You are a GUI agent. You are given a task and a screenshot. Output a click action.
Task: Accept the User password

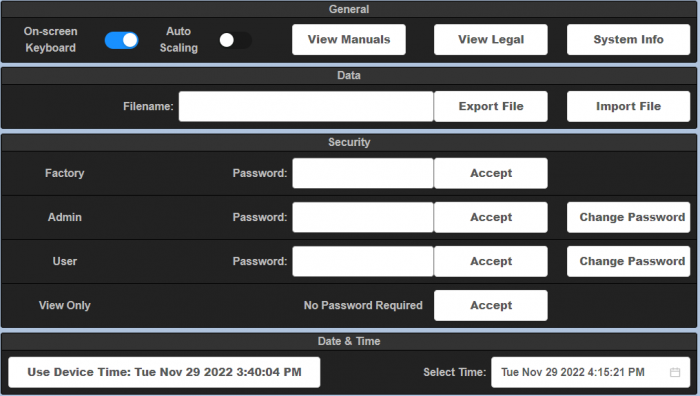tap(491, 262)
